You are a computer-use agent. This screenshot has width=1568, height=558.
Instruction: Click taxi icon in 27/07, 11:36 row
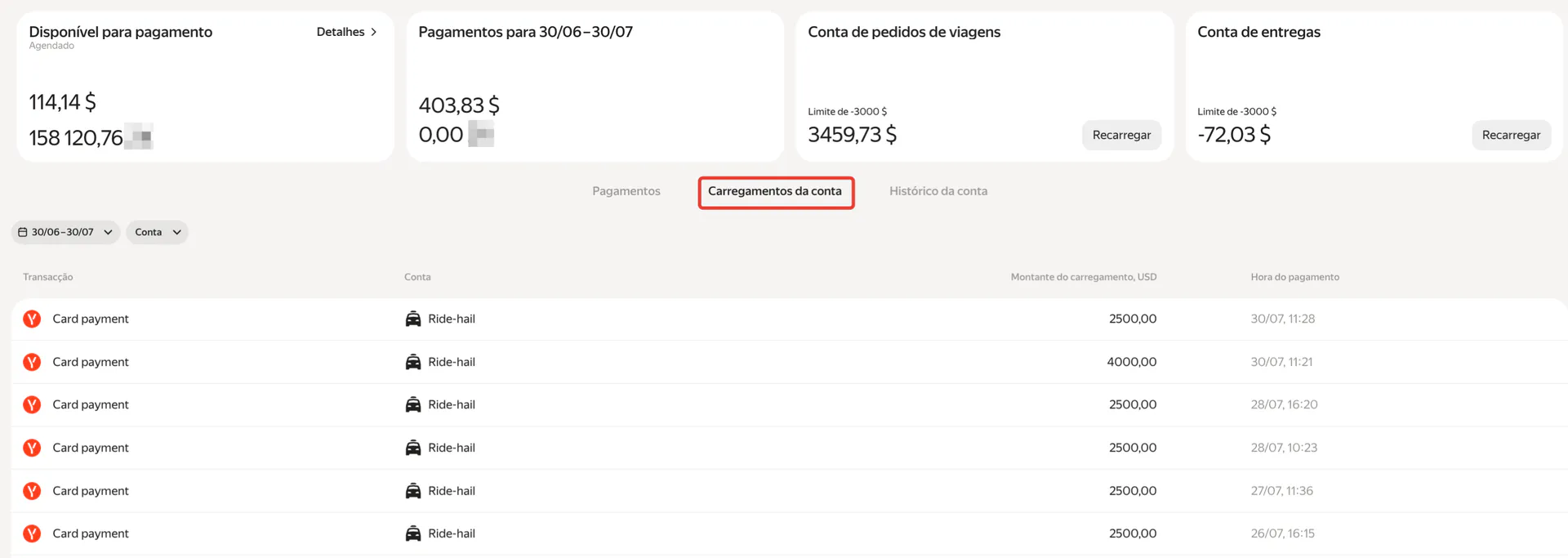(413, 491)
